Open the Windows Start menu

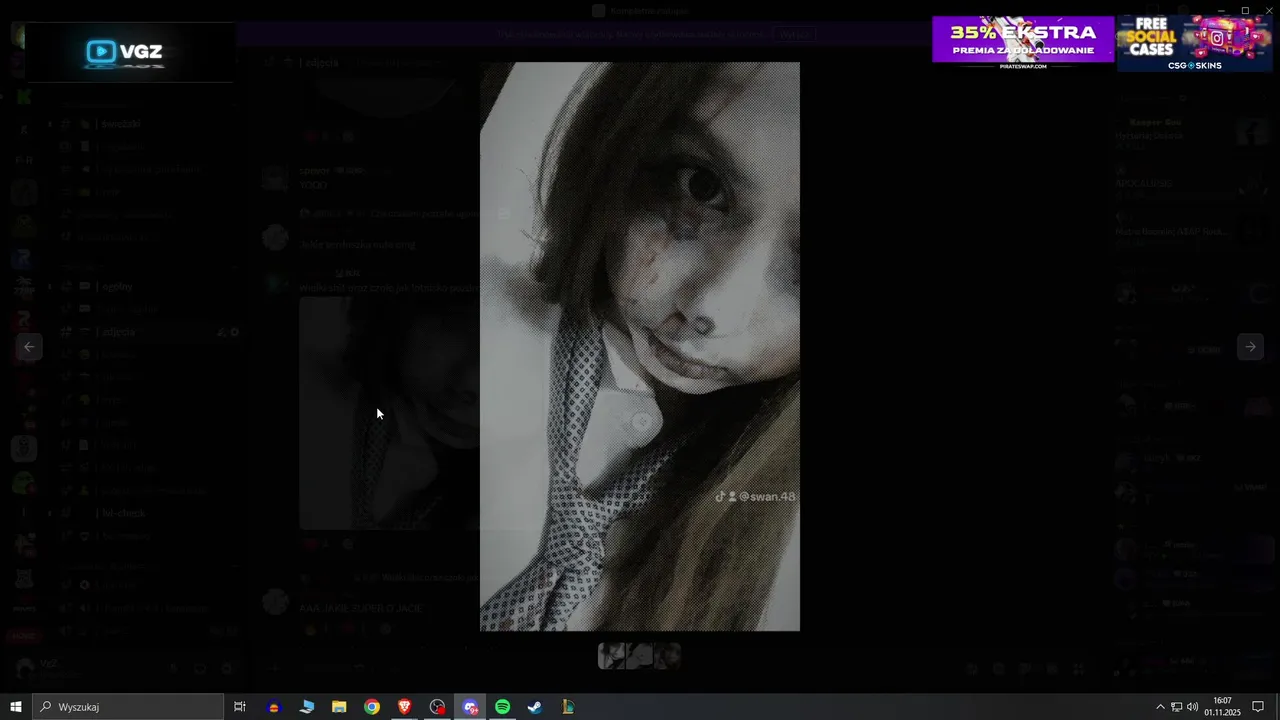(16, 707)
